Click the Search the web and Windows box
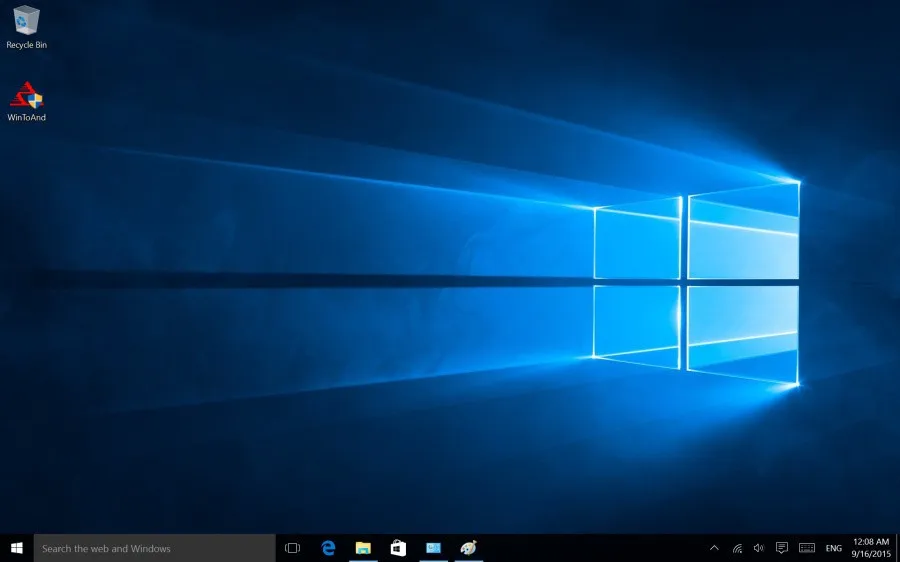 (154, 548)
